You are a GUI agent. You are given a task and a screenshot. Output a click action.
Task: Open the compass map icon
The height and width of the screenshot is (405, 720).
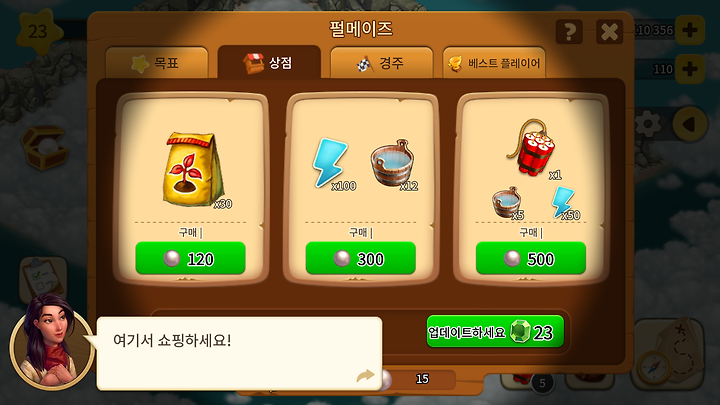pos(669,354)
